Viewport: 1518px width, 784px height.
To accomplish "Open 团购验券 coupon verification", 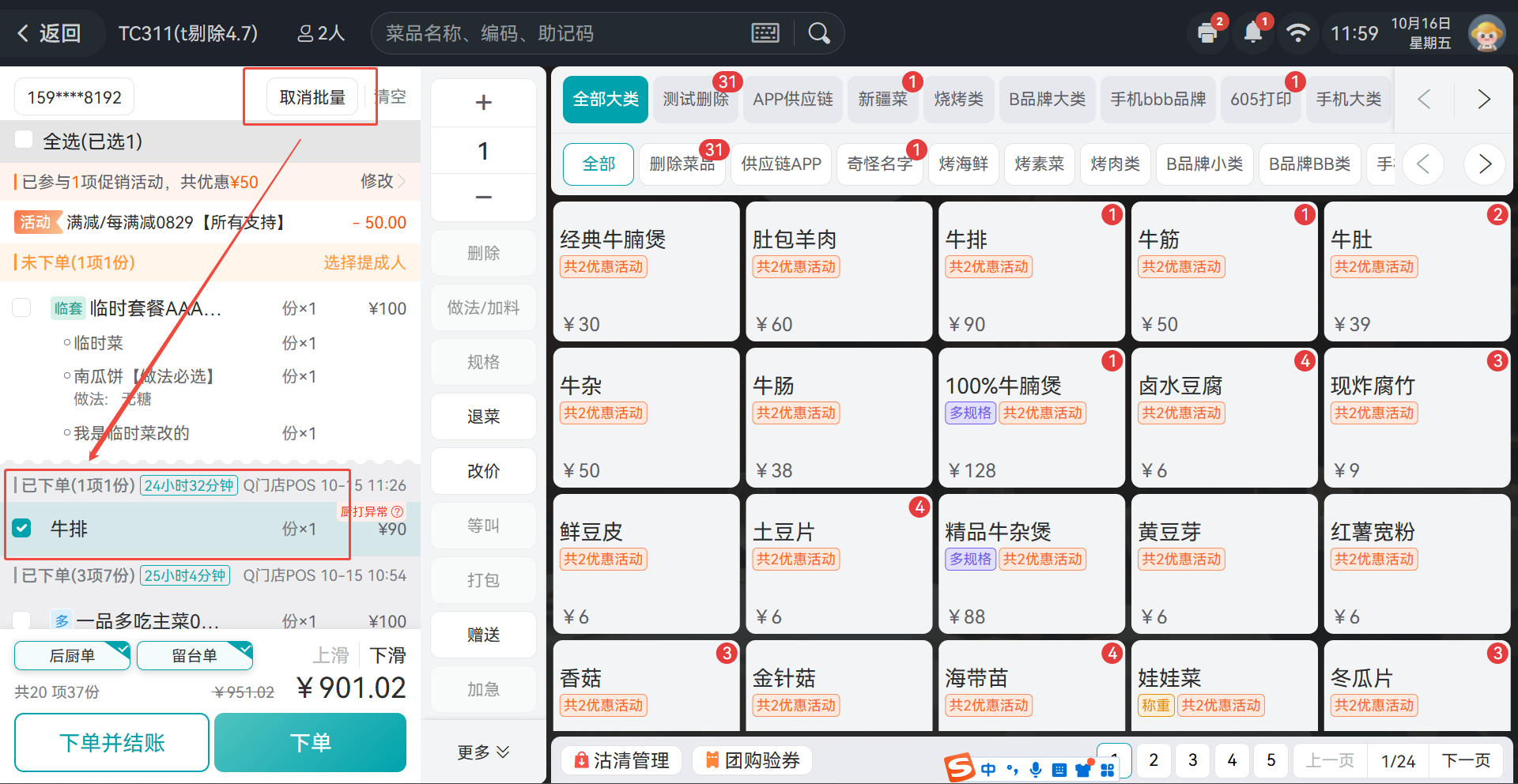I will click(x=752, y=760).
